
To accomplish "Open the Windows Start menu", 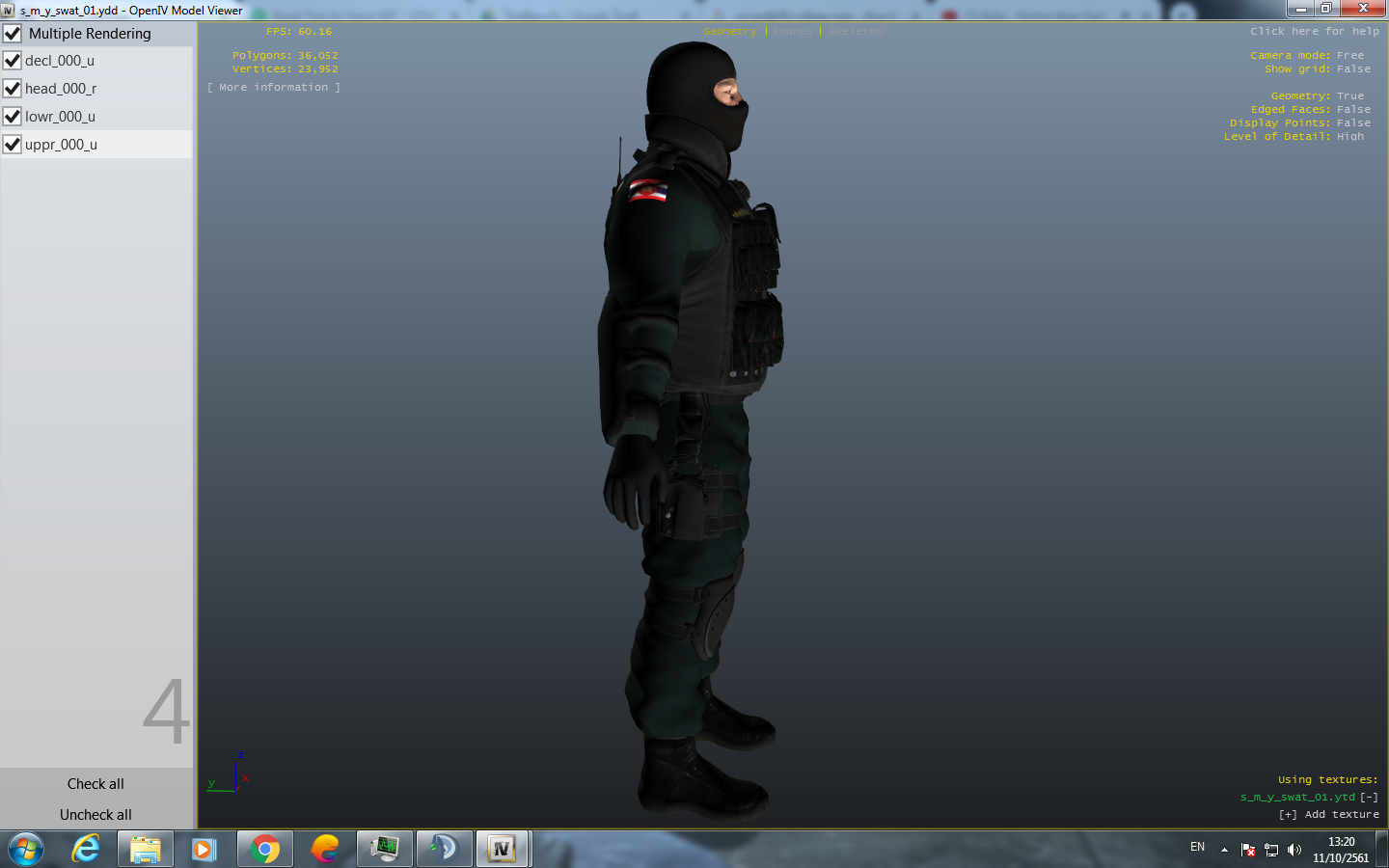I will [x=26, y=850].
